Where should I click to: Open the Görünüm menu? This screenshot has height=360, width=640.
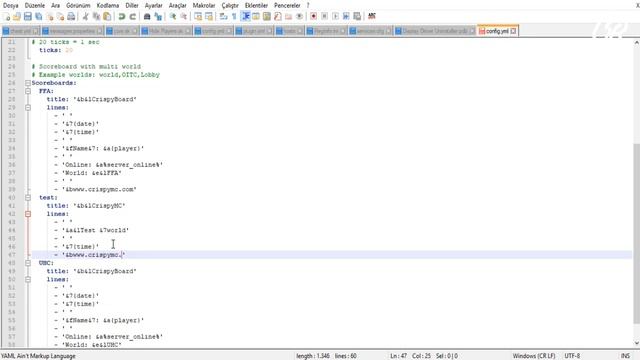[x=78, y=5]
